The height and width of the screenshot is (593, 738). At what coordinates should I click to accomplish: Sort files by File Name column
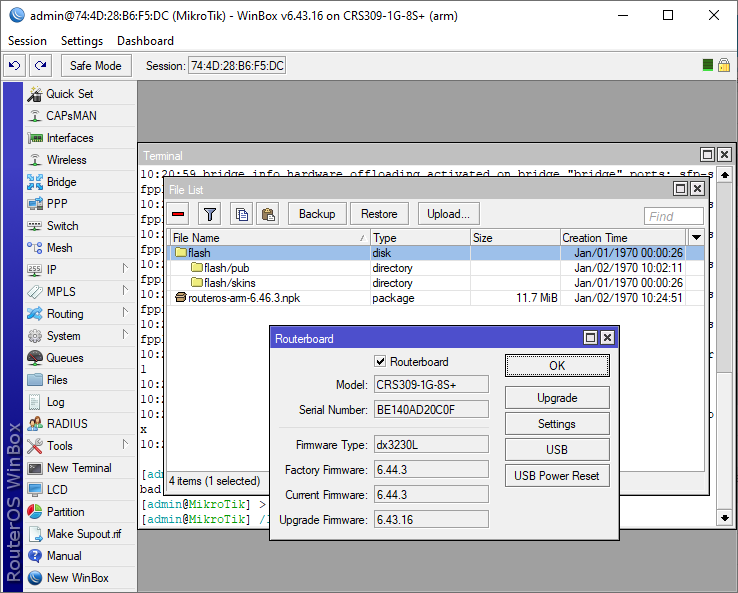(269, 238)
